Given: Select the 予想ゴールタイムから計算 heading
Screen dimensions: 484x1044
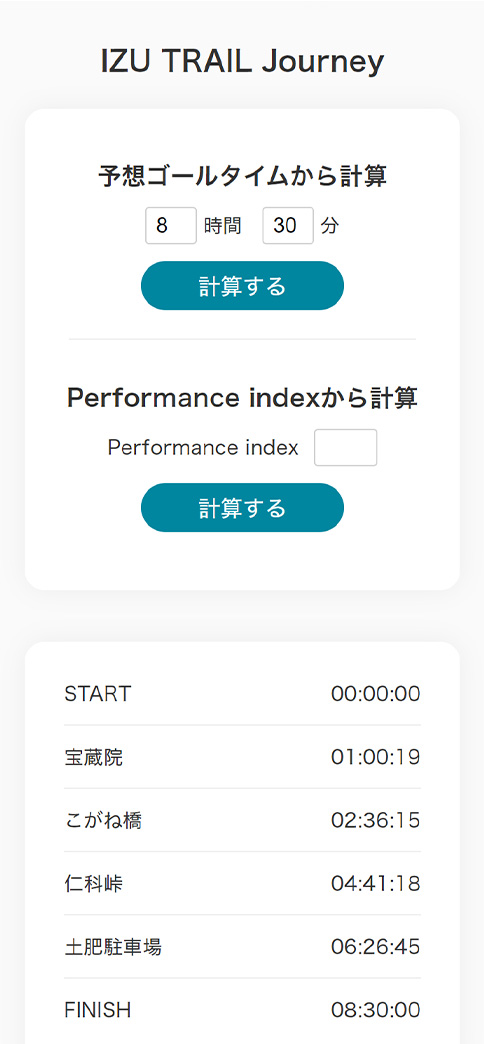Looking at the screenshot, I should [x=242, y=176].
